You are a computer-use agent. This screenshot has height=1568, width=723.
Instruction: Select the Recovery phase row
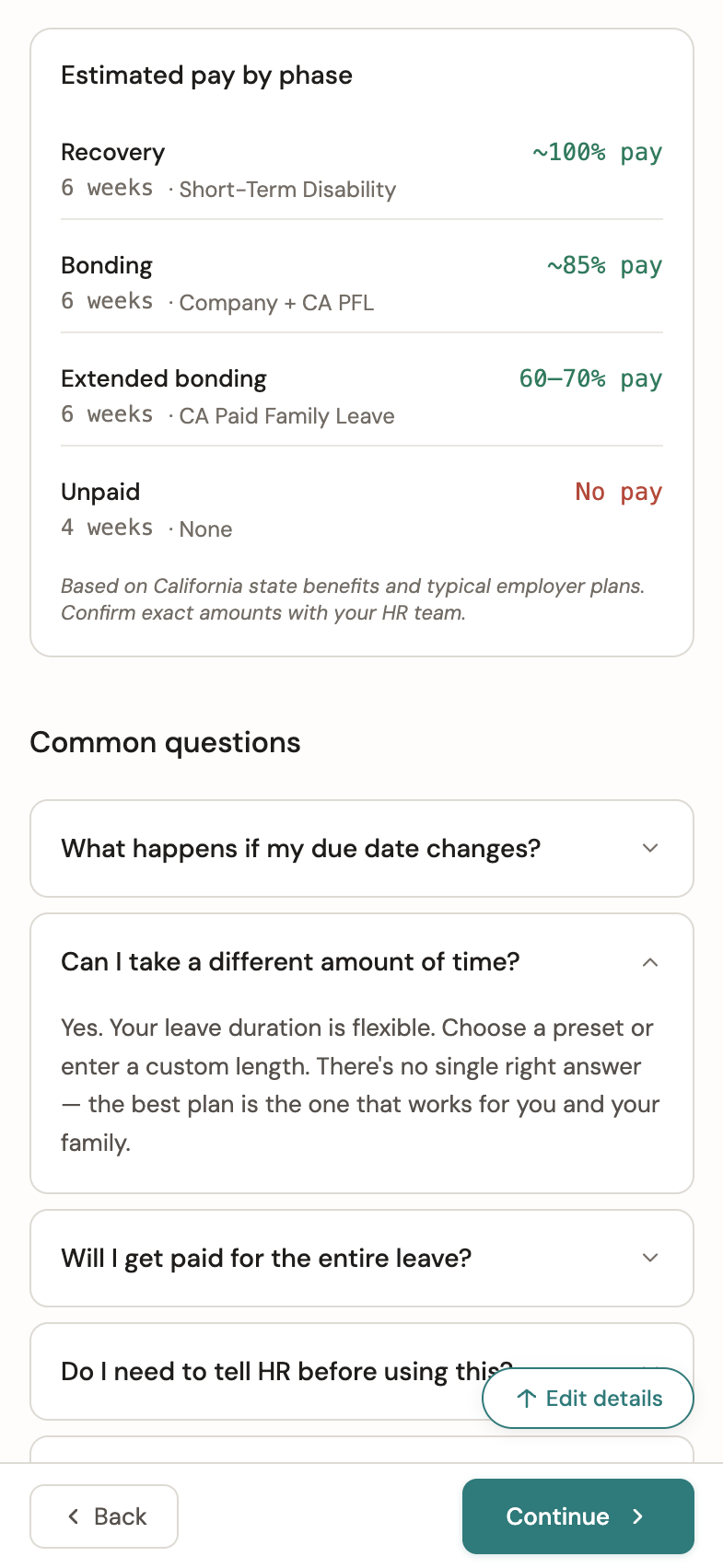coord(361,170)
